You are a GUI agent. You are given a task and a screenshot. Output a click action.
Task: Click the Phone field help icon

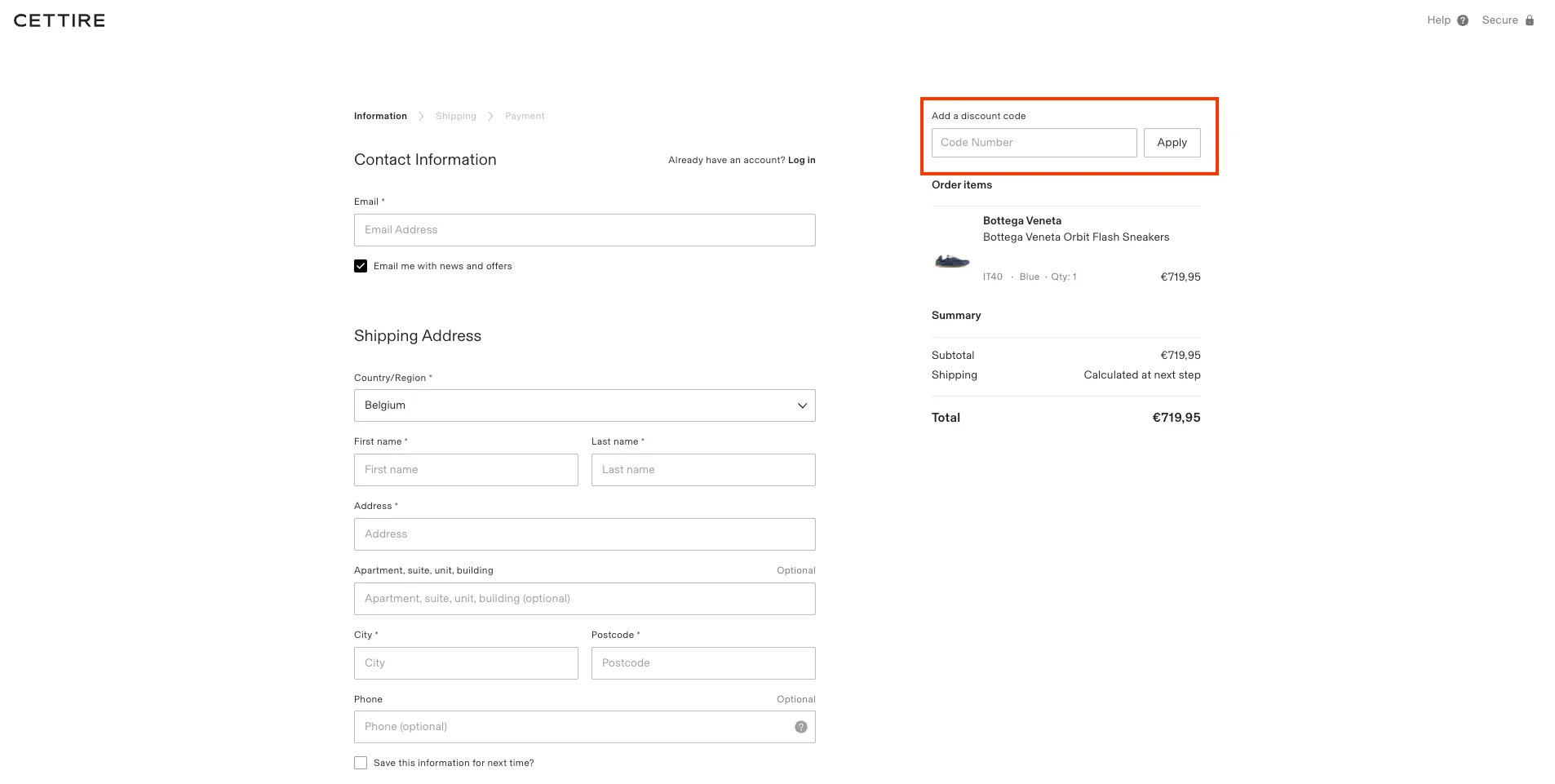[801, 727]
